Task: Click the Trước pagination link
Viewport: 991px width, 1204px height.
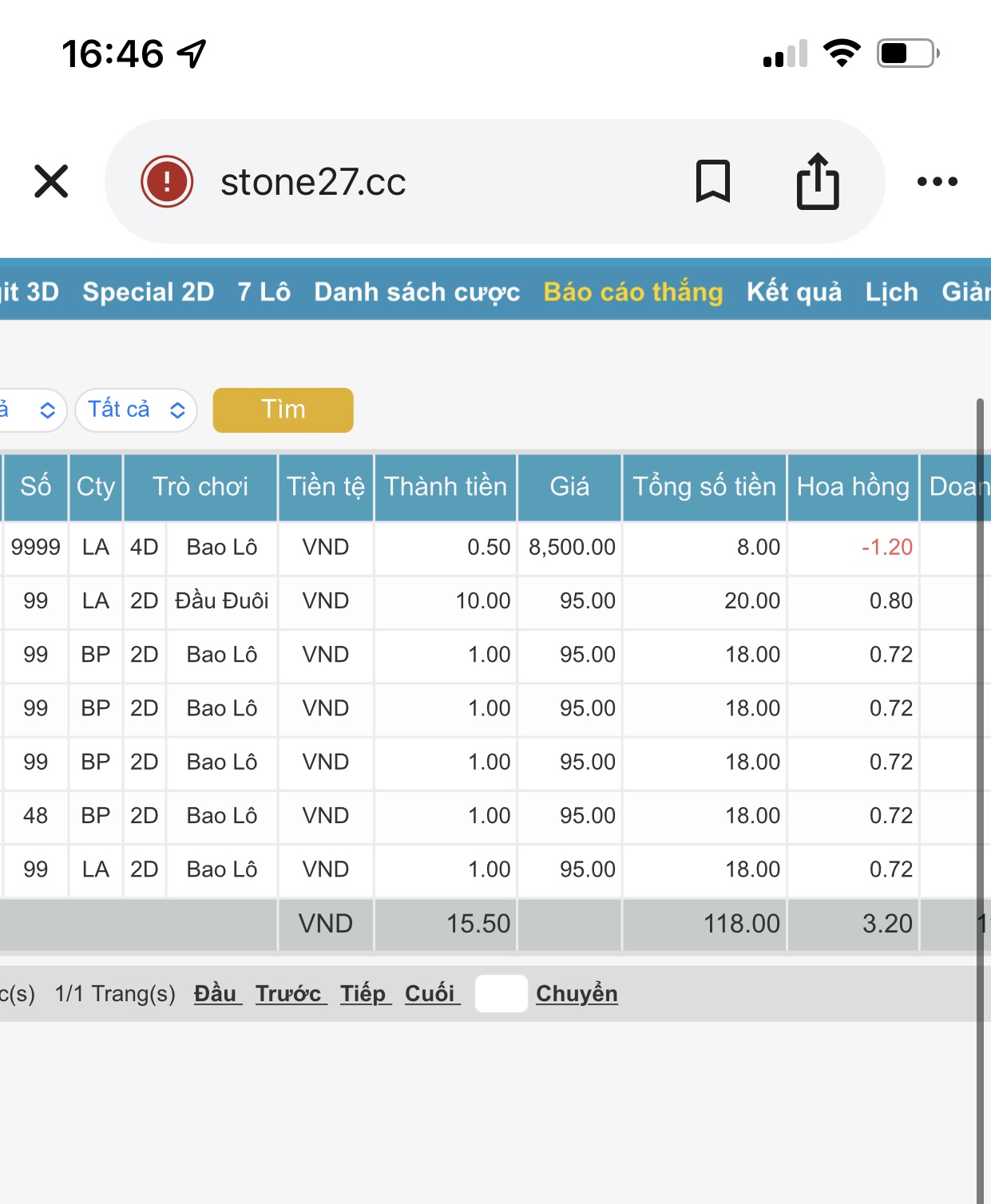Action: click(291, 993)
